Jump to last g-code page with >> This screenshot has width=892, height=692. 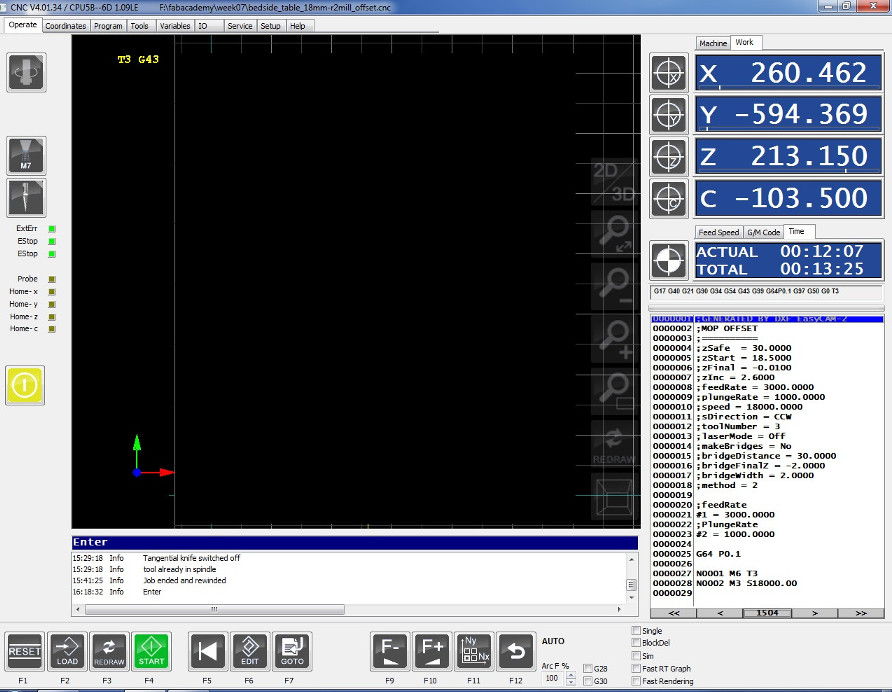pyautogui.click(x=861, y=613)
